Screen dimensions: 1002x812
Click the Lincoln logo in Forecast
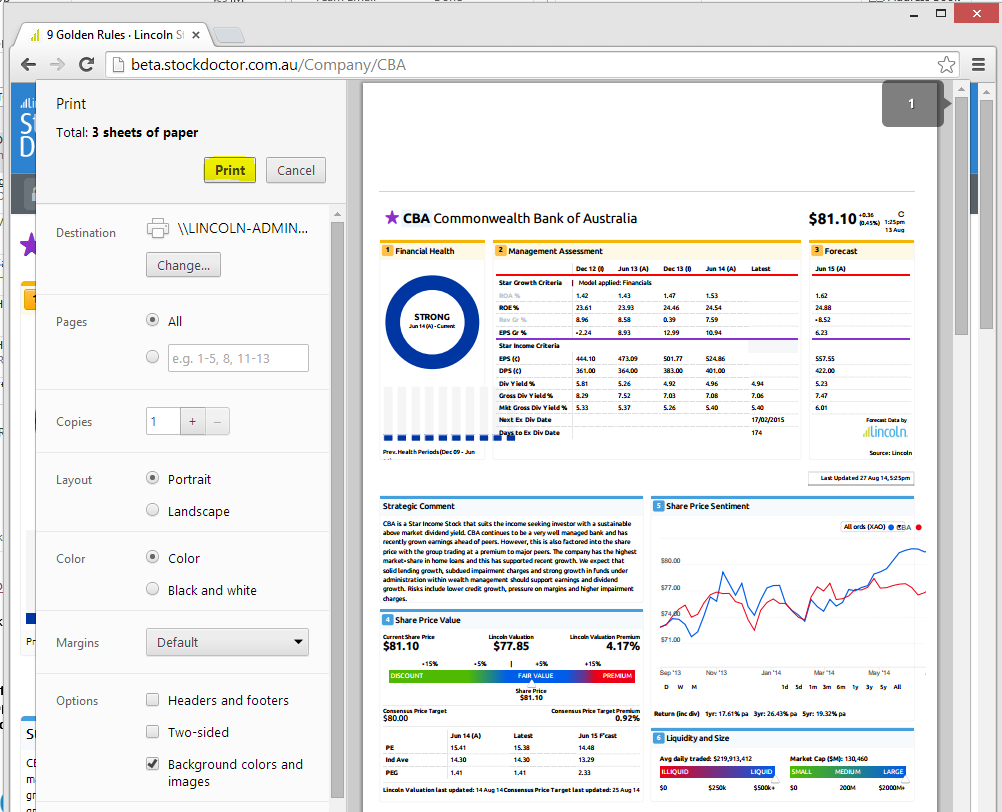point(885,432)
